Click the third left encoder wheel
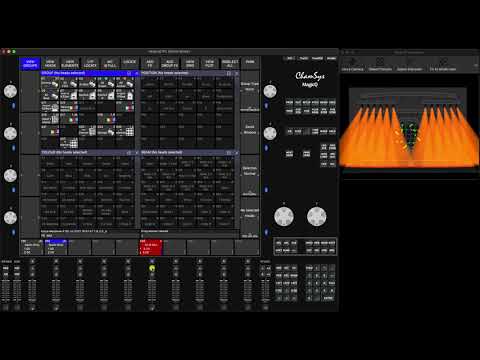Viewport: 480px width, 360px height. [x=10, y=176]
